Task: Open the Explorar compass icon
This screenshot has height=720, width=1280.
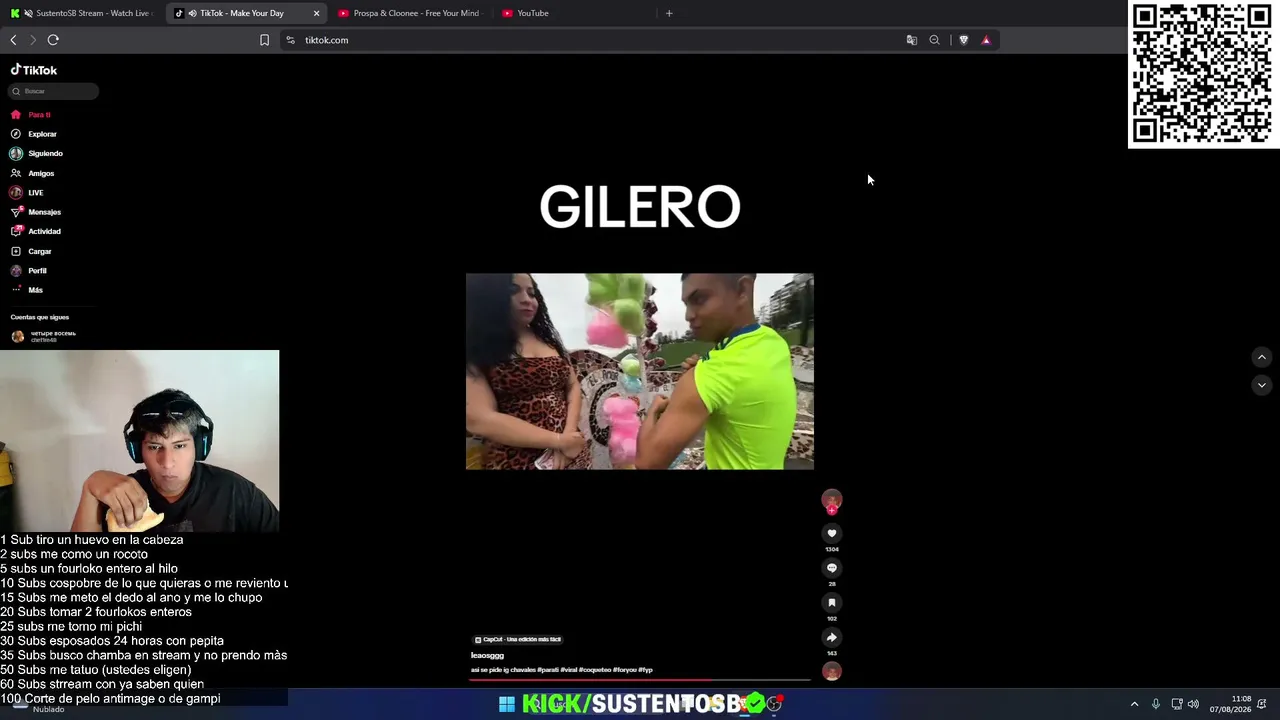Action: click(x=16, y=134)
